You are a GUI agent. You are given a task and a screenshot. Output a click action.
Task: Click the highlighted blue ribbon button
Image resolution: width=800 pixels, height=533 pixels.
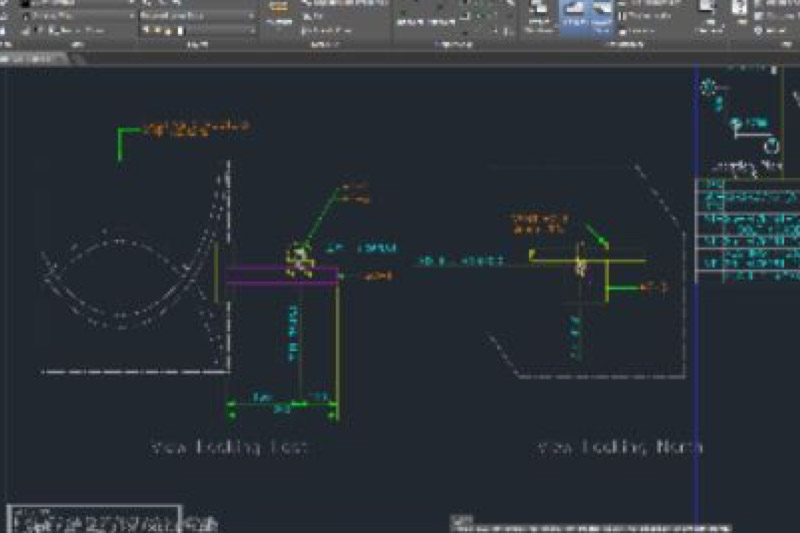pyautogui.click(x=573, y=14)
